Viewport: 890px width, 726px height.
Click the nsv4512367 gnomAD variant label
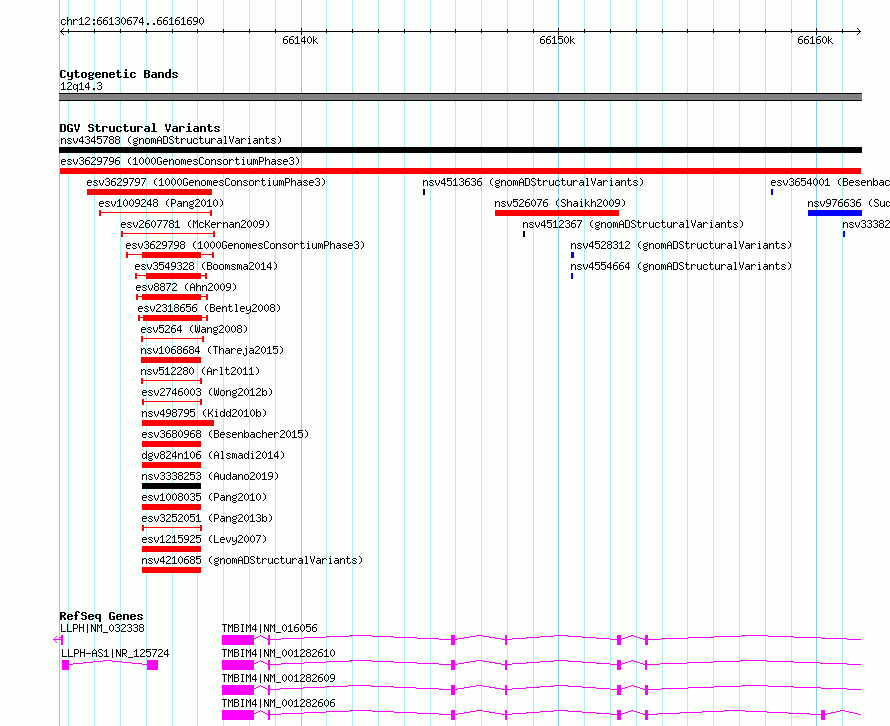pyautogui.click(x=633, y=224)
